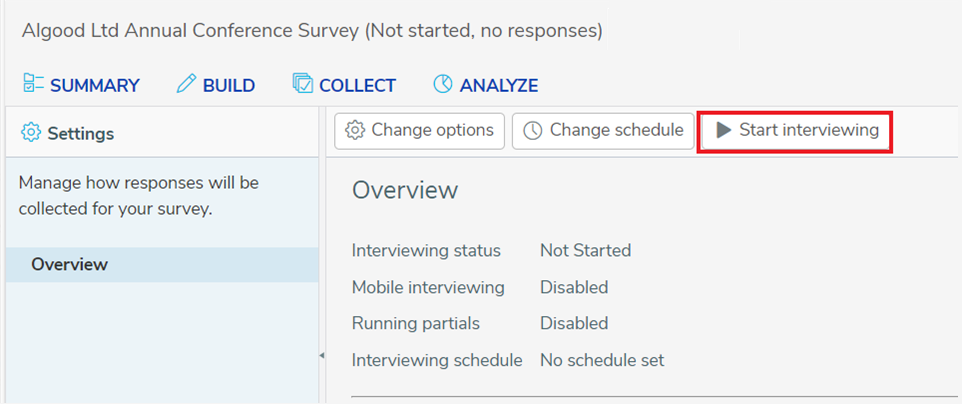Click the Analyze pie chart icon
The width and height of the screenshot is (962, 404).
pos(442,84)
